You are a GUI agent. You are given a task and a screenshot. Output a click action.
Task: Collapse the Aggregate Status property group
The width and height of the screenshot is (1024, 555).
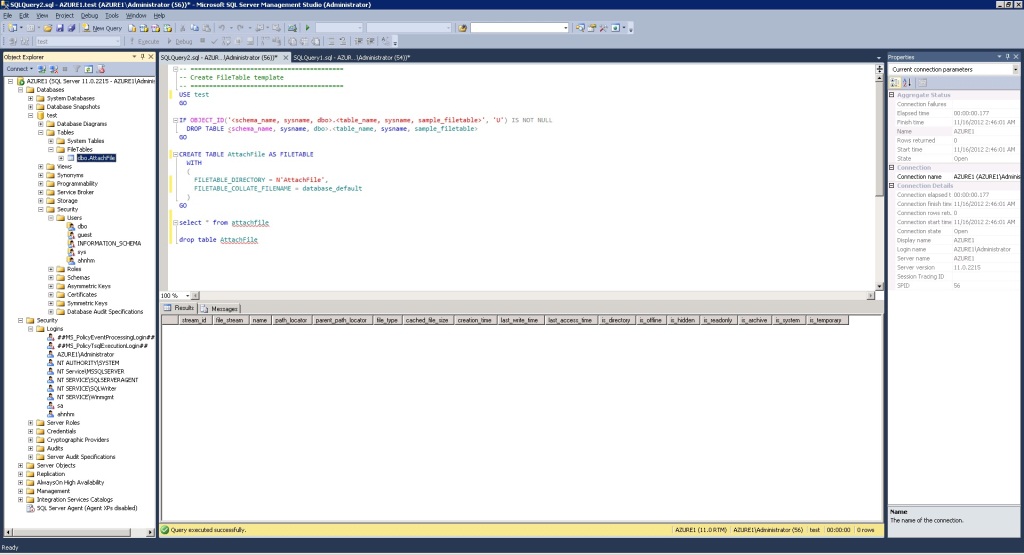892,95
